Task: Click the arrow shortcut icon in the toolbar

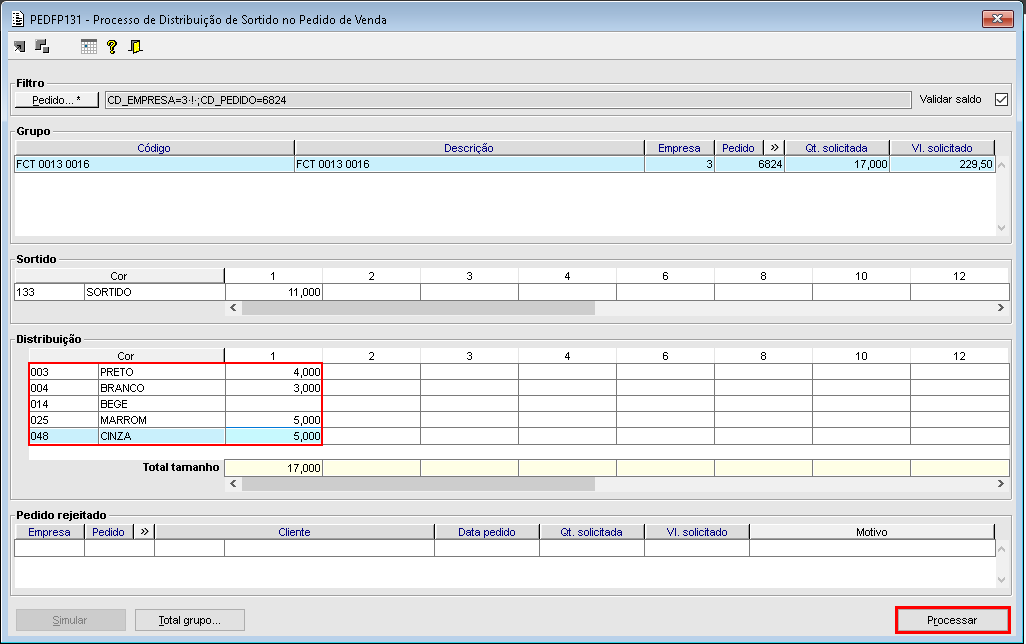Action: click(20, 46)
